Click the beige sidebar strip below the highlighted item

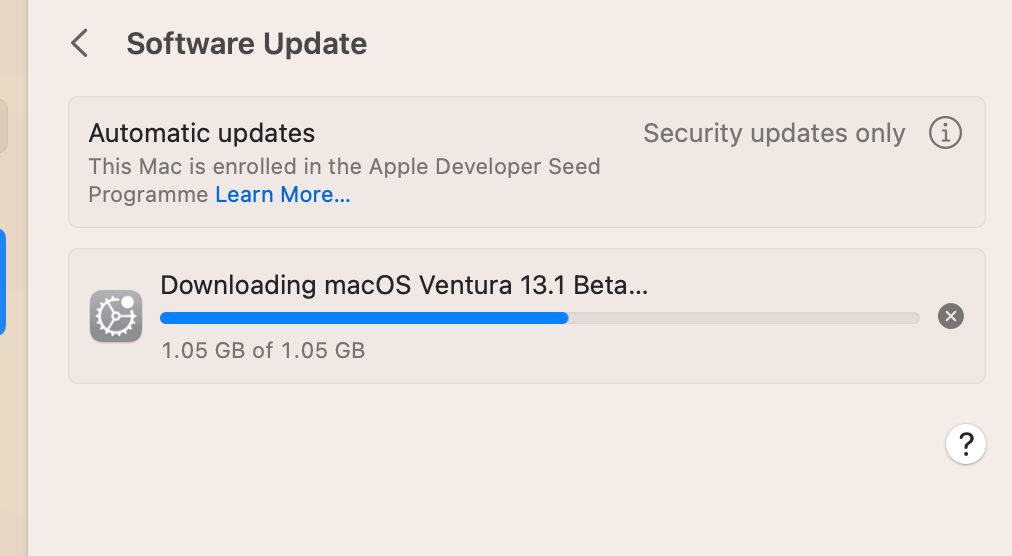click(x=13, y=450)
